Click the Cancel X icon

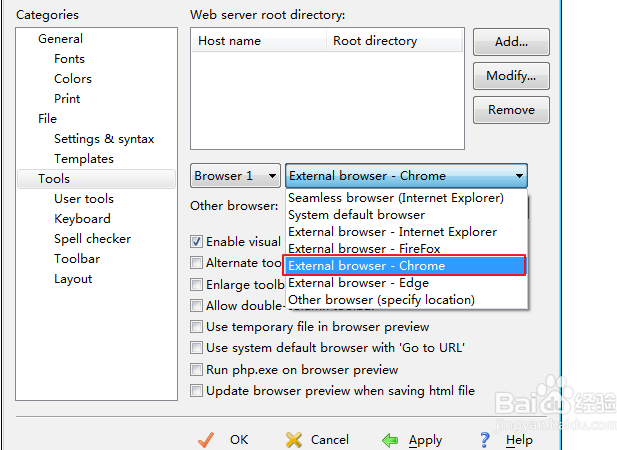click(294, 440)
